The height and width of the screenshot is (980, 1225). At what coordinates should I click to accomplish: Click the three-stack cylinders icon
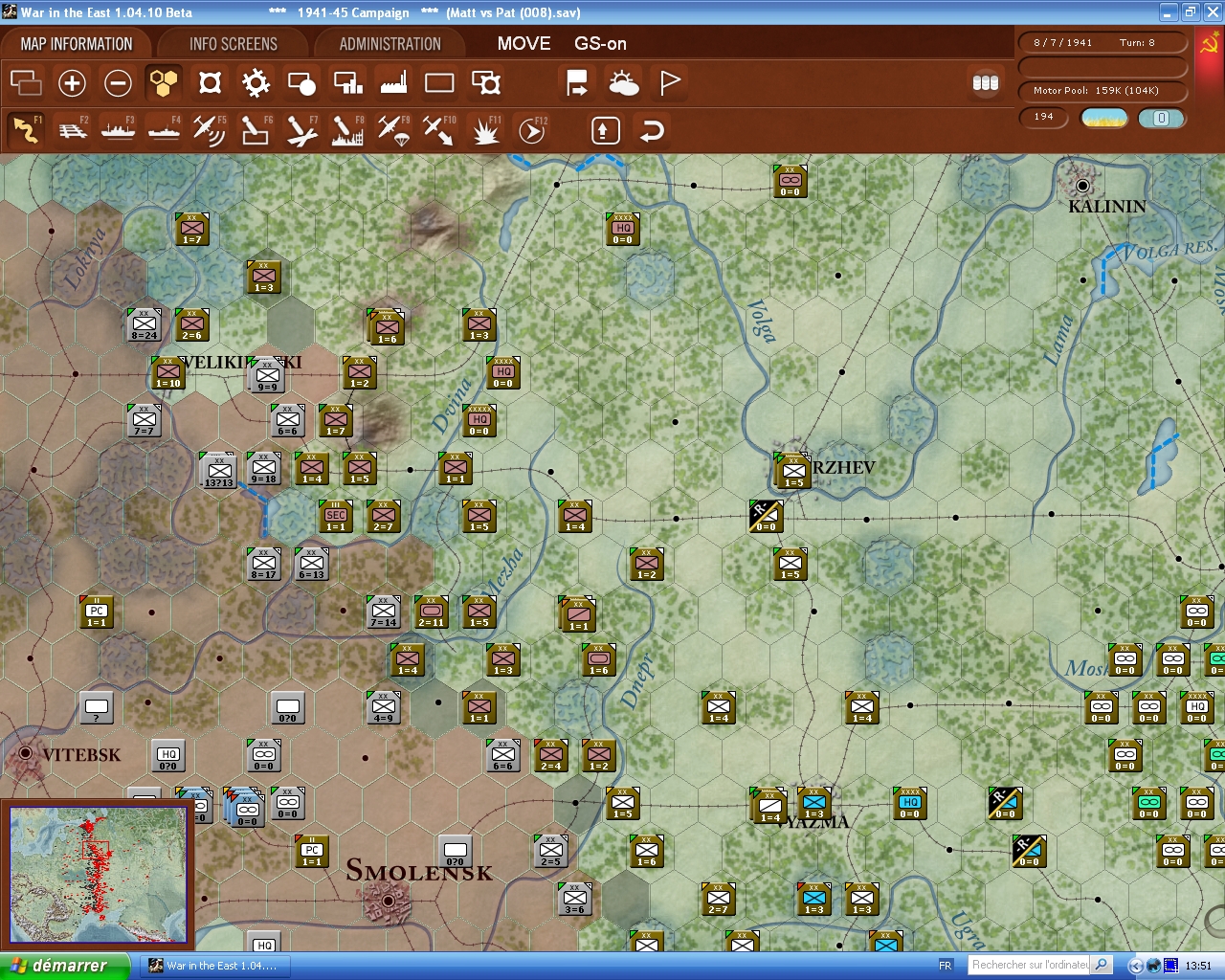pyautogui.click(x=986, y=83)
